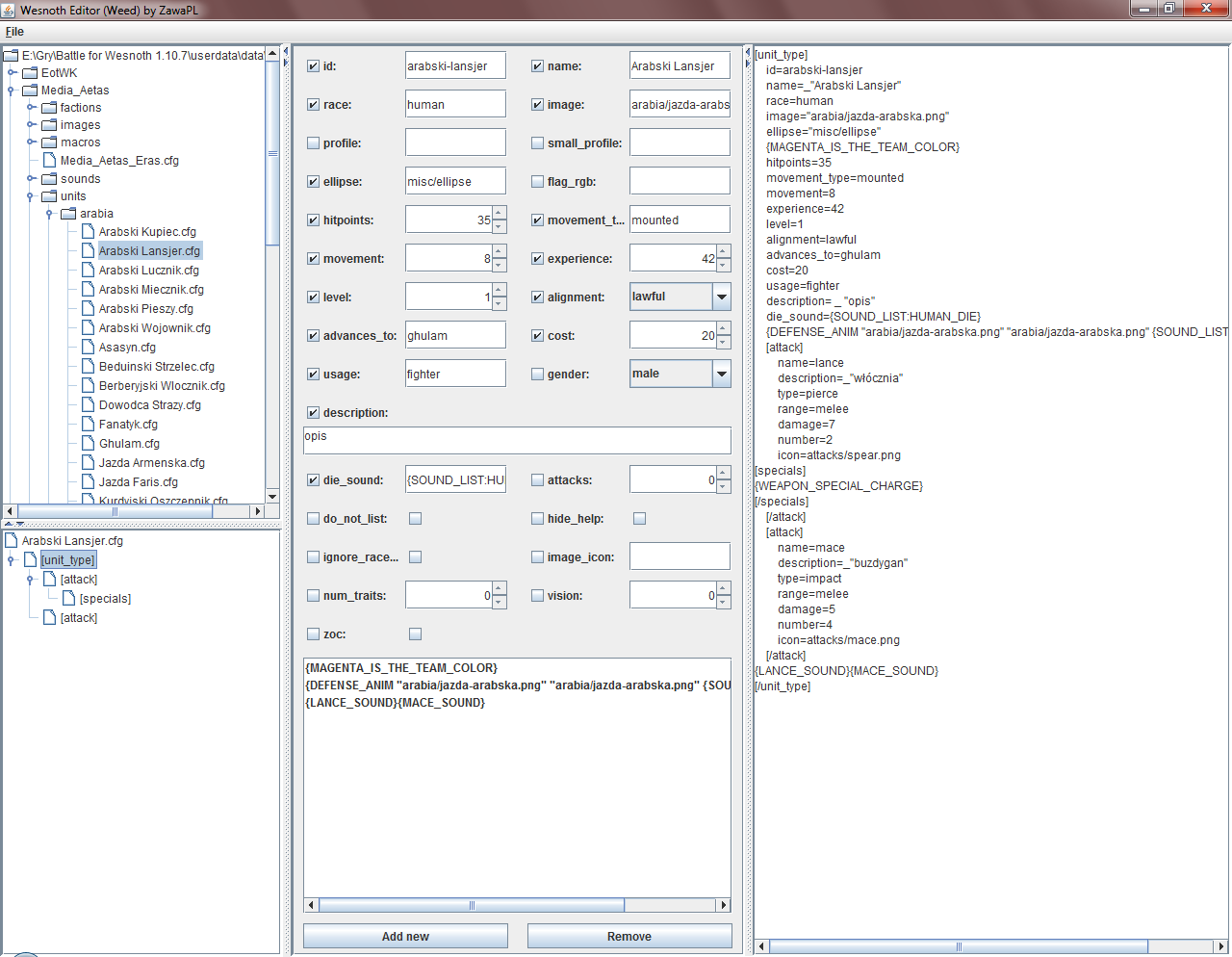Click the Add new button

pyautogui.click(x=405, y=936)
